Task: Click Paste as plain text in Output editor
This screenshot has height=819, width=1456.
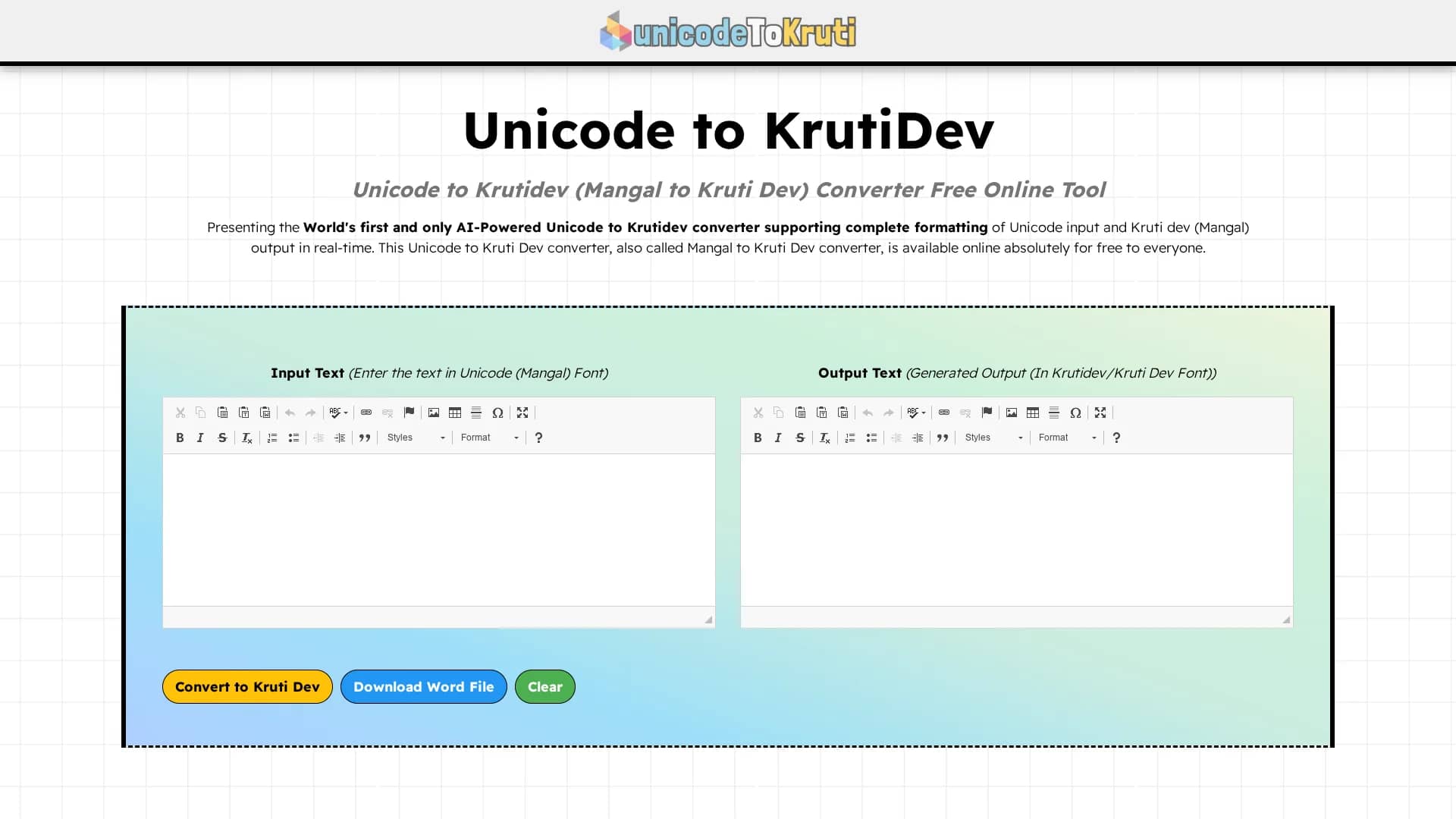Action: 821,413
